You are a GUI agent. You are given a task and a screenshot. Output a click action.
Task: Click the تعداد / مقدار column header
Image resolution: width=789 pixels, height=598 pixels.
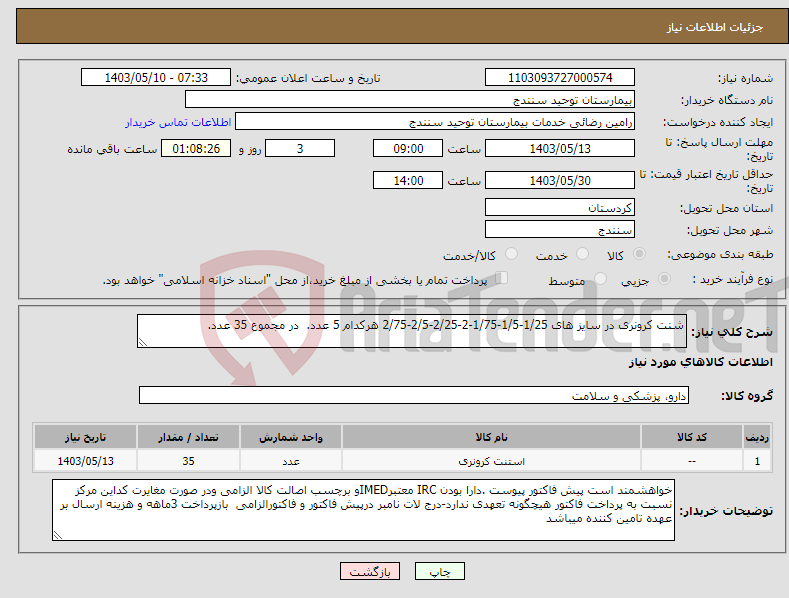[x=188, y=437]
